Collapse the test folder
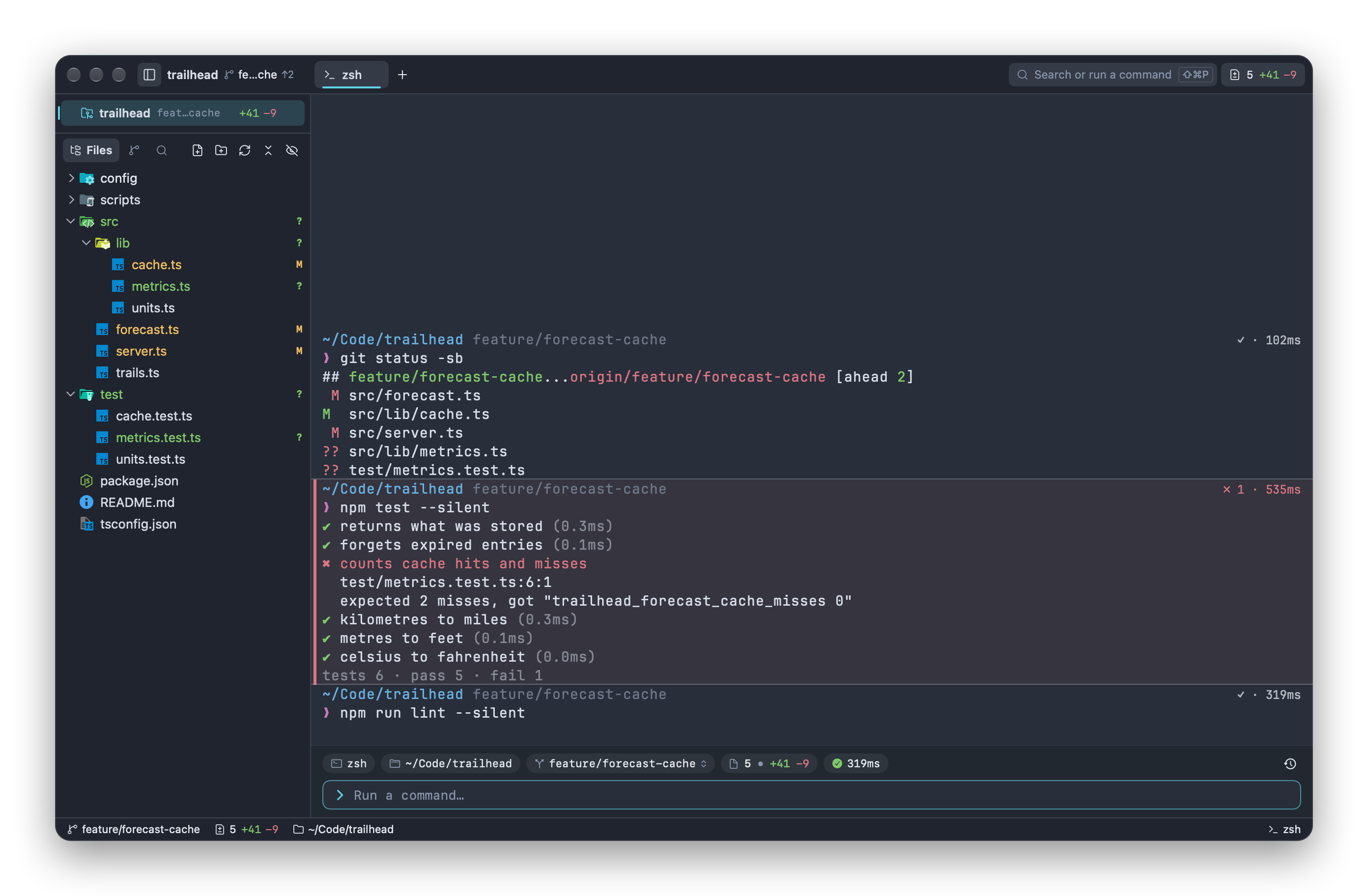 (x=71, y=394)
